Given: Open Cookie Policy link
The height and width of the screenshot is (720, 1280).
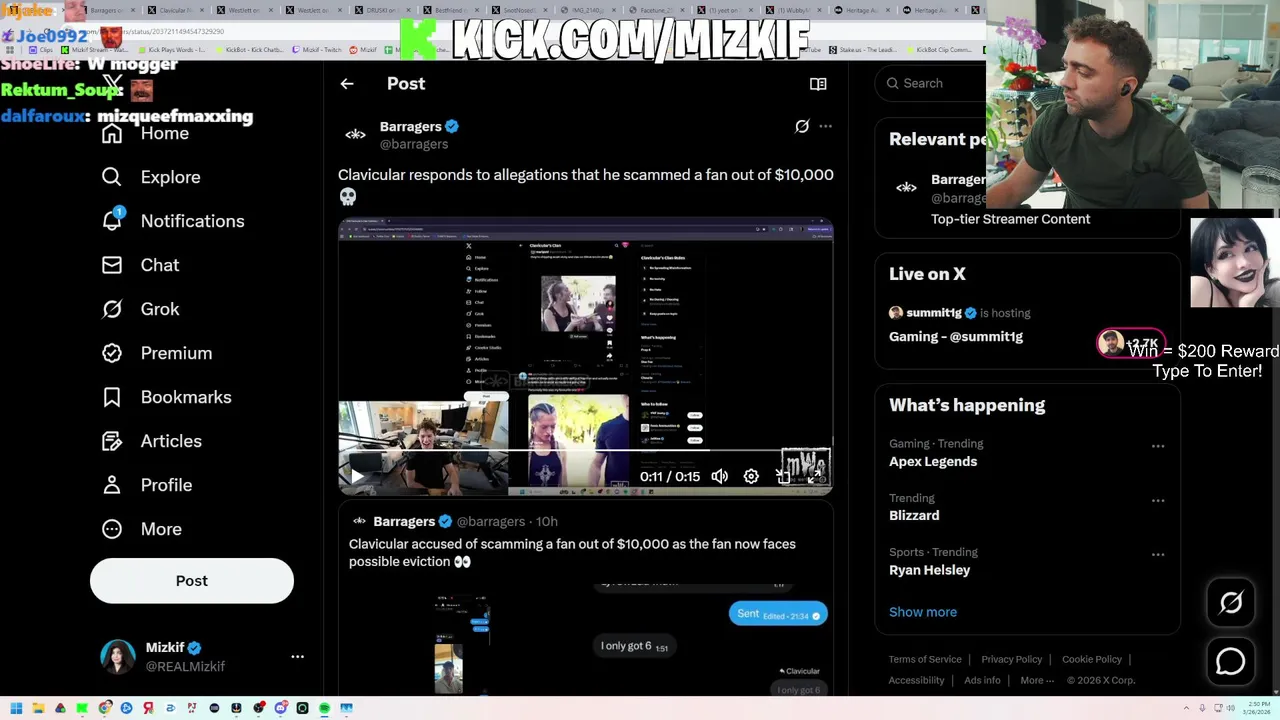Looking at the screenshot, I should coord(1091,660).
